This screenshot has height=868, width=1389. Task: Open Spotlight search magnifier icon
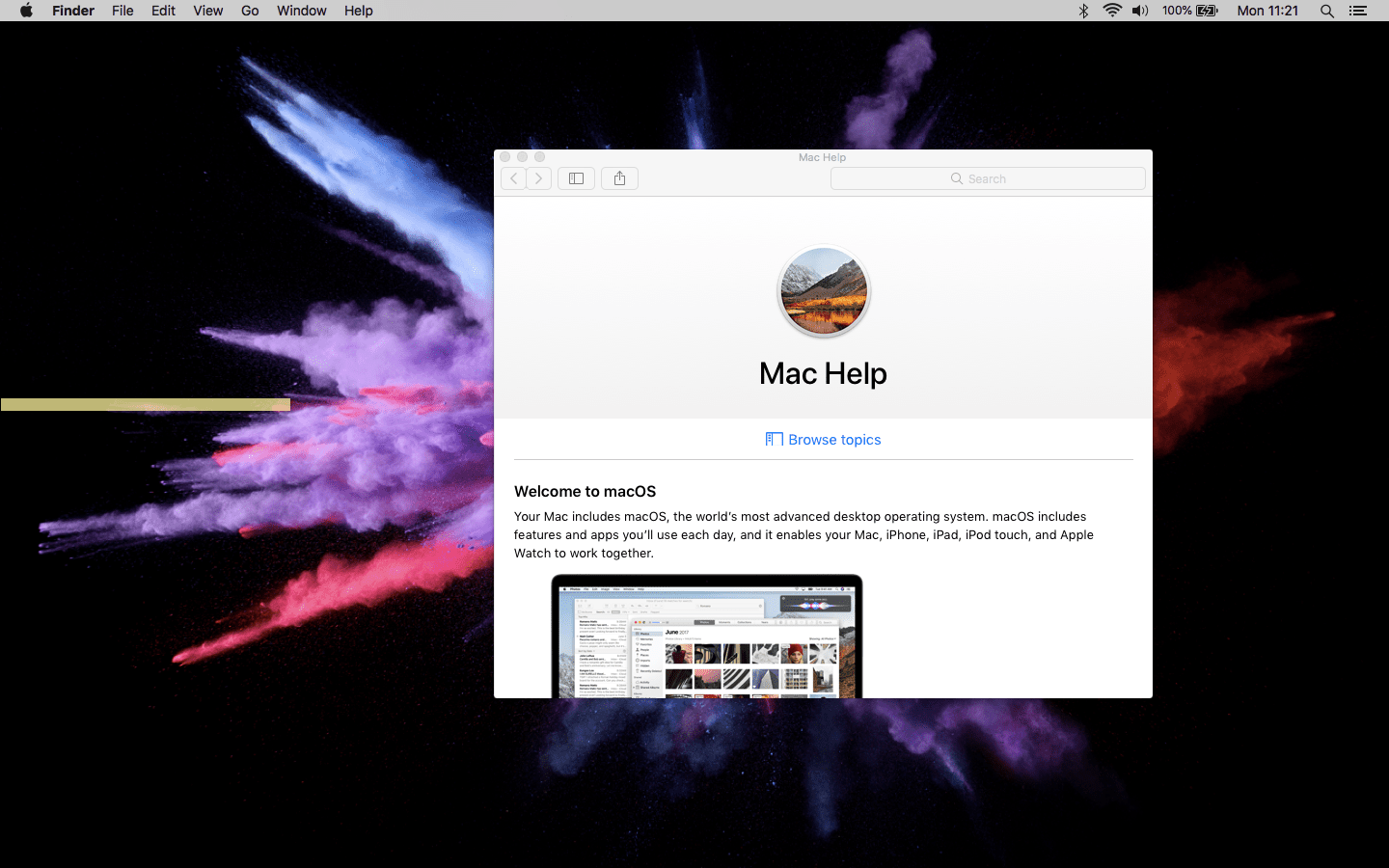[x=1327, y=11]
